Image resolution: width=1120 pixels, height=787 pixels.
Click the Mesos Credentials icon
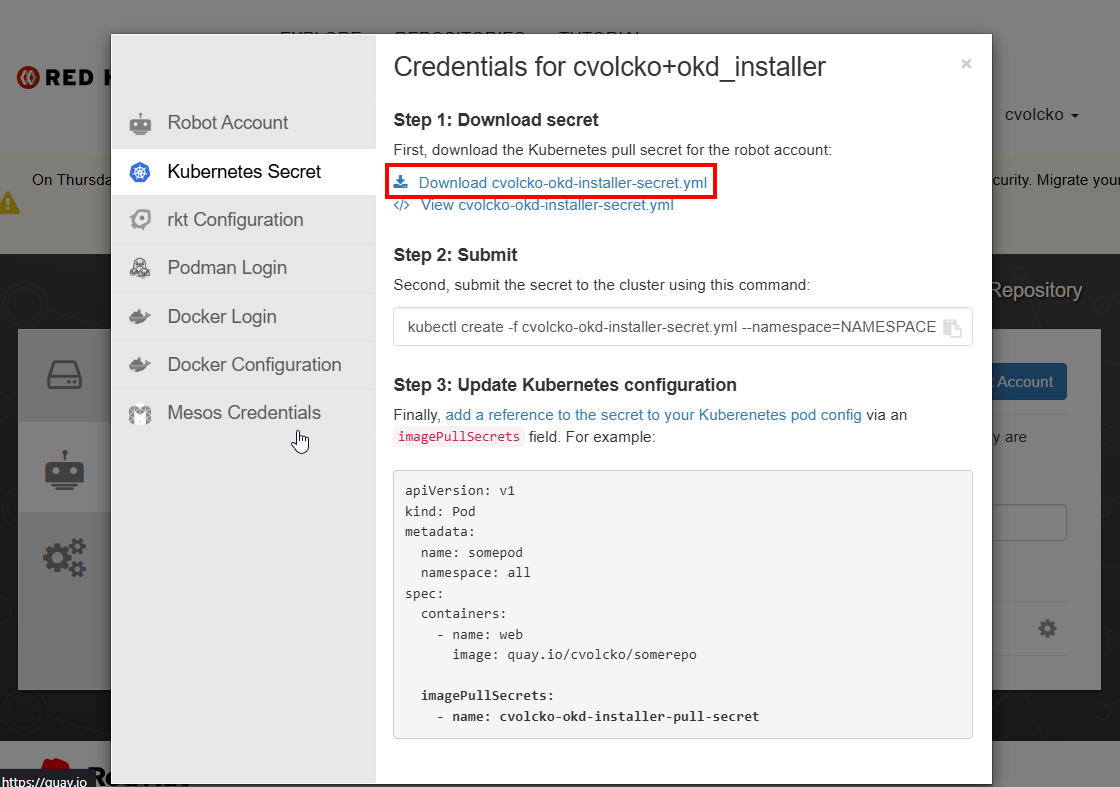[x=140, y=413]
